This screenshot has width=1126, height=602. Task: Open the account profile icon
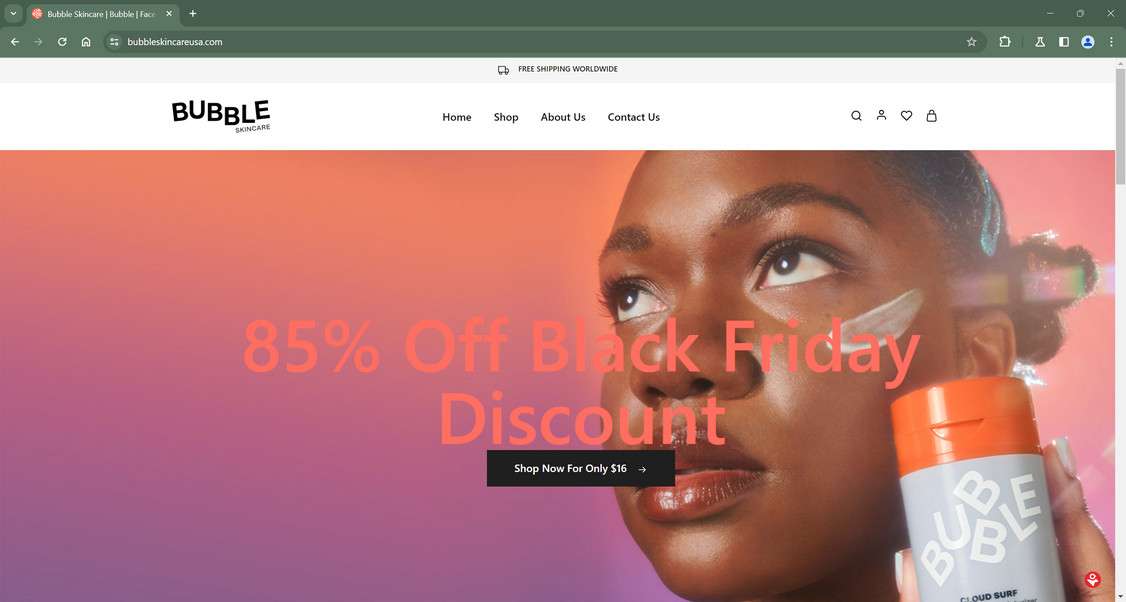[x=881, y=115]
